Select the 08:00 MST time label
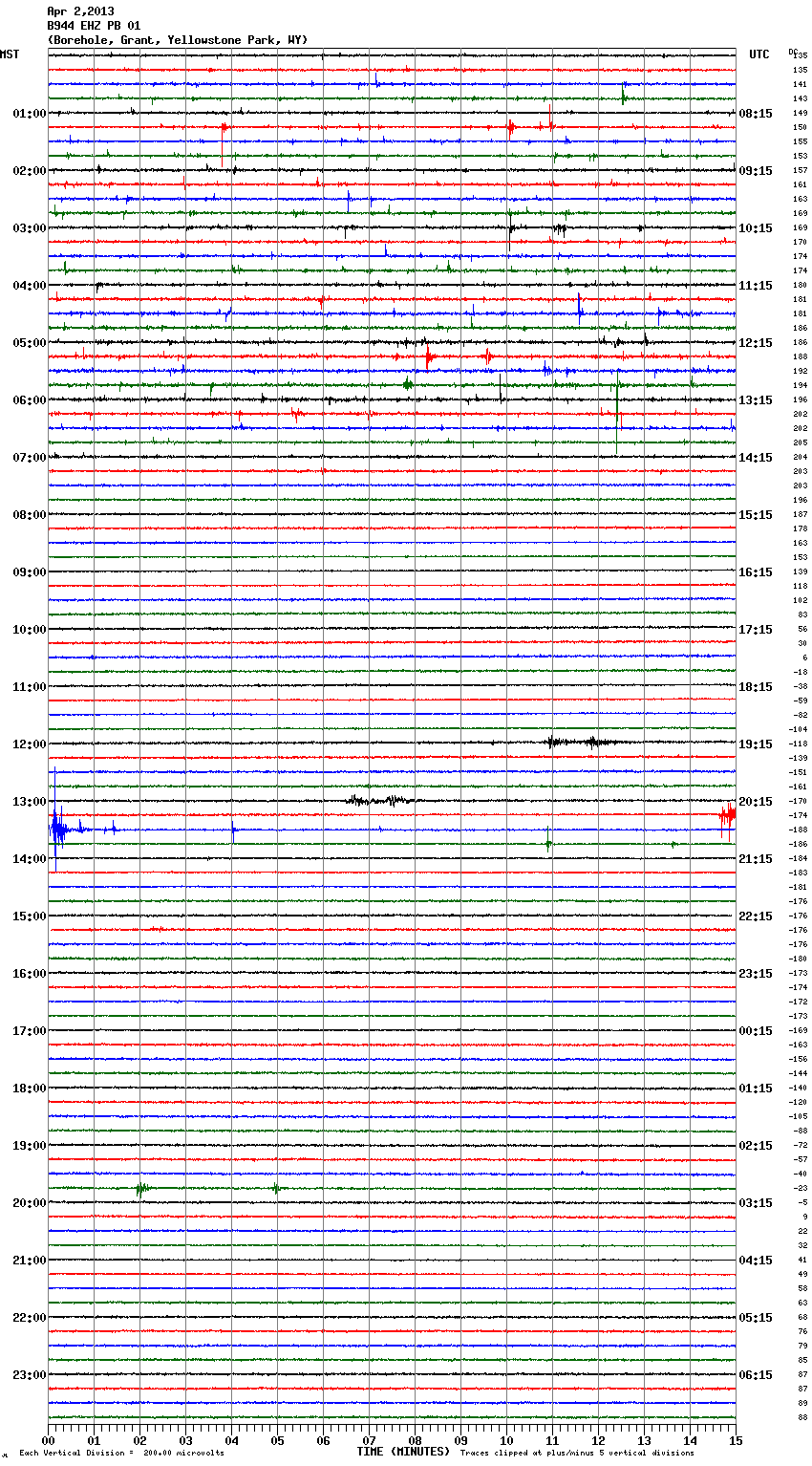This screenshot has width=812, height=1466. pos(30,515)
